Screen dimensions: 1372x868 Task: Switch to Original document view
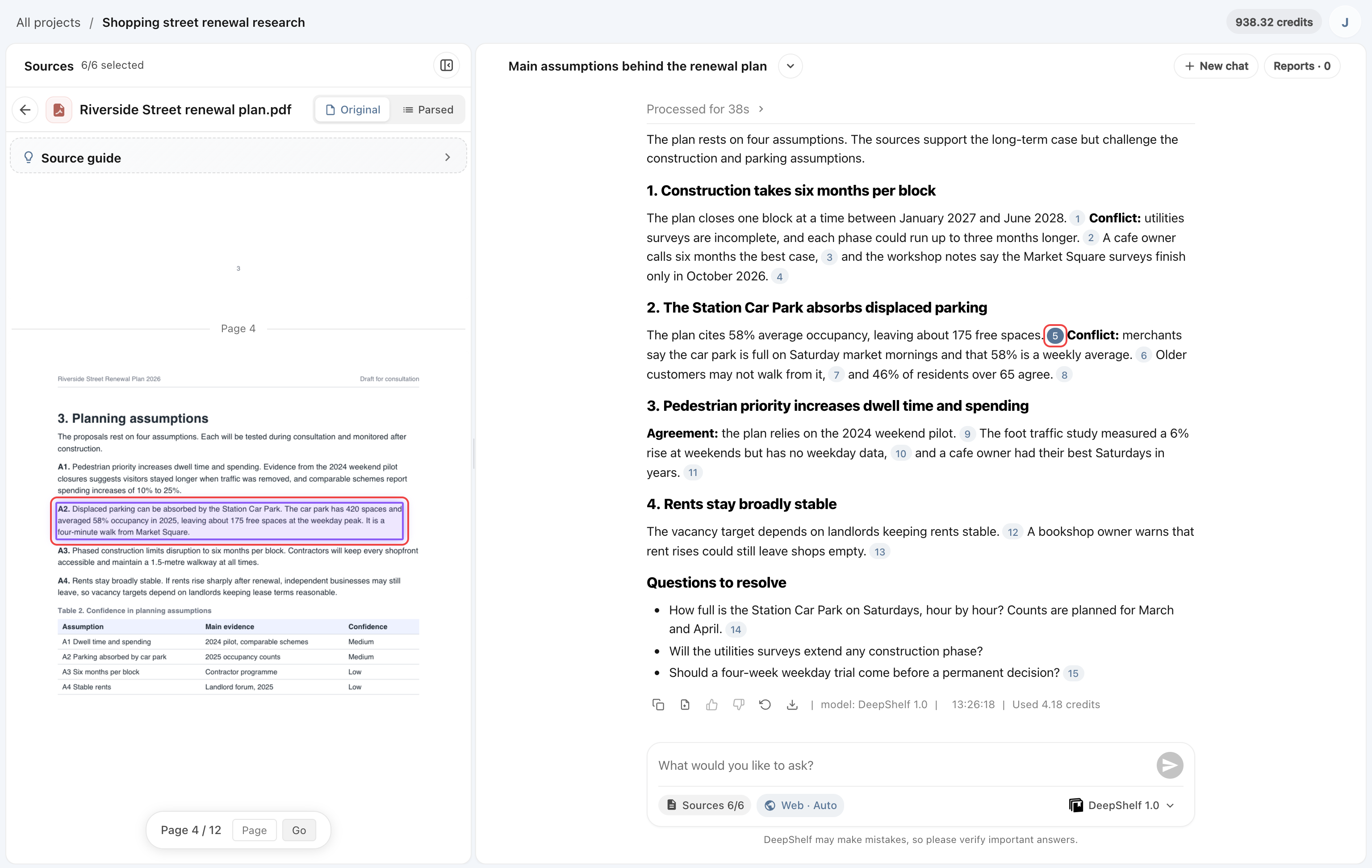tap(353, 109)
